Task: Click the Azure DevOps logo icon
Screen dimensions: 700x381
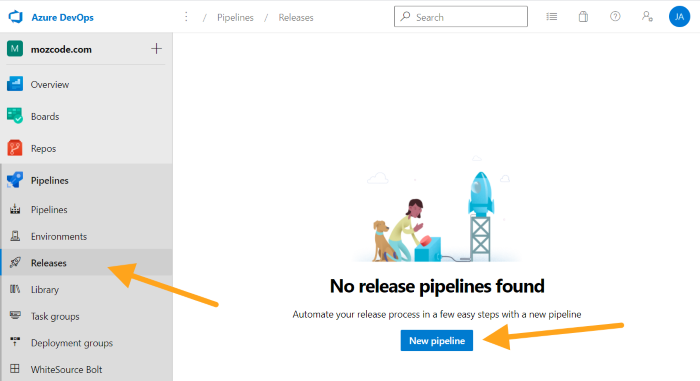Action: (16, 17)
